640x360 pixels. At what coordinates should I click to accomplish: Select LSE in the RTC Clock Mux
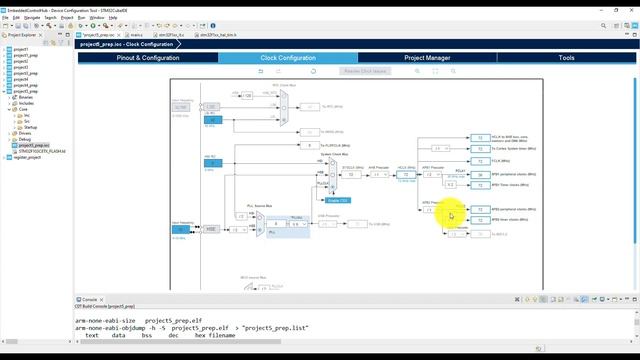pos(284,108)
